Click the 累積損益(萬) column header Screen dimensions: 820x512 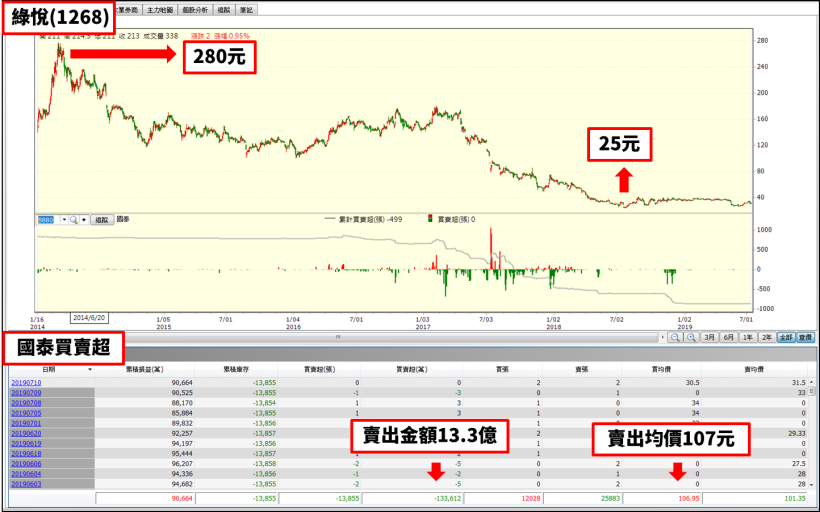[144, 369]
